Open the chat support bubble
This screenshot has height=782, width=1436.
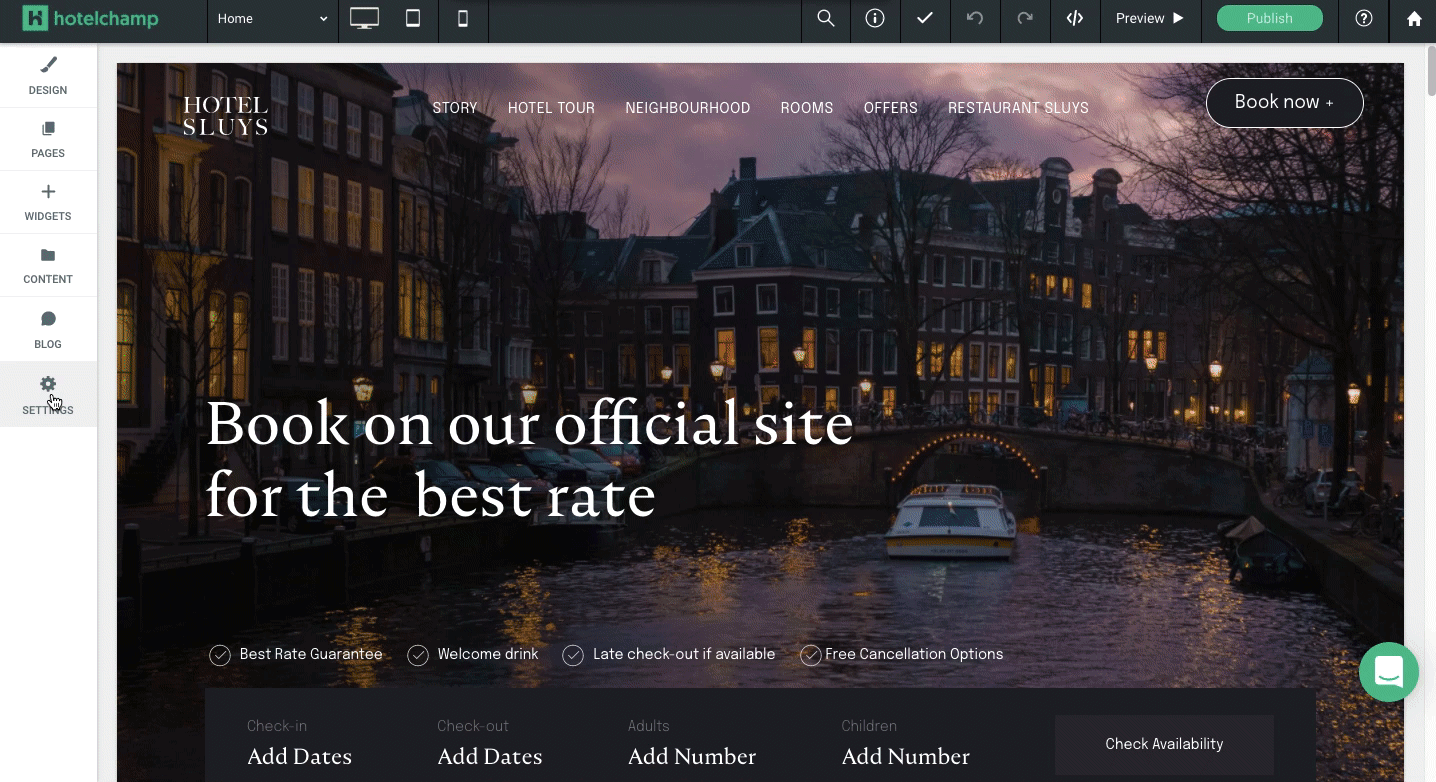click(x=1389, y=672)
